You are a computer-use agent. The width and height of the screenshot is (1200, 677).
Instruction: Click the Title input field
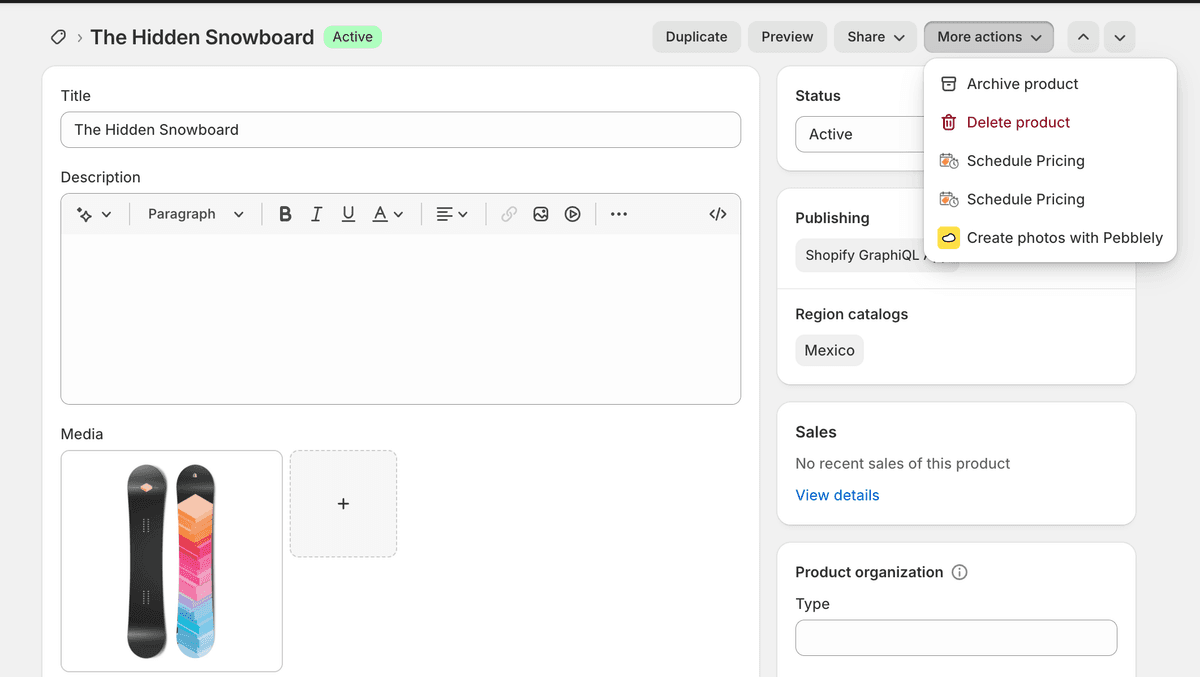pyautogui.click(x=400, y=130)
